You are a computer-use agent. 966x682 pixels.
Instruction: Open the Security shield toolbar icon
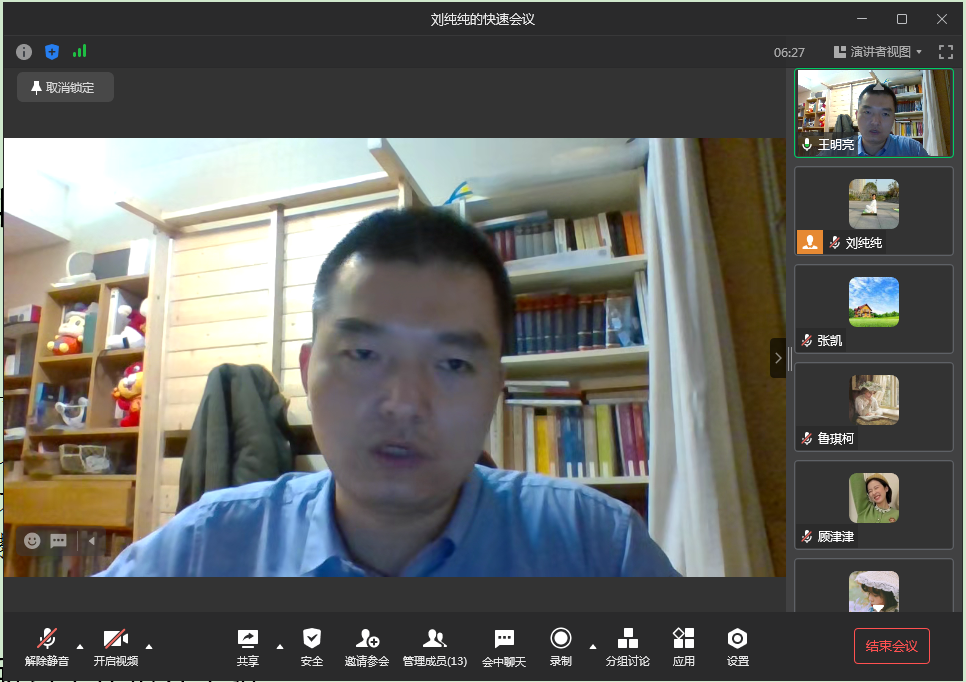pyautogui.click(x=312, y=639)
